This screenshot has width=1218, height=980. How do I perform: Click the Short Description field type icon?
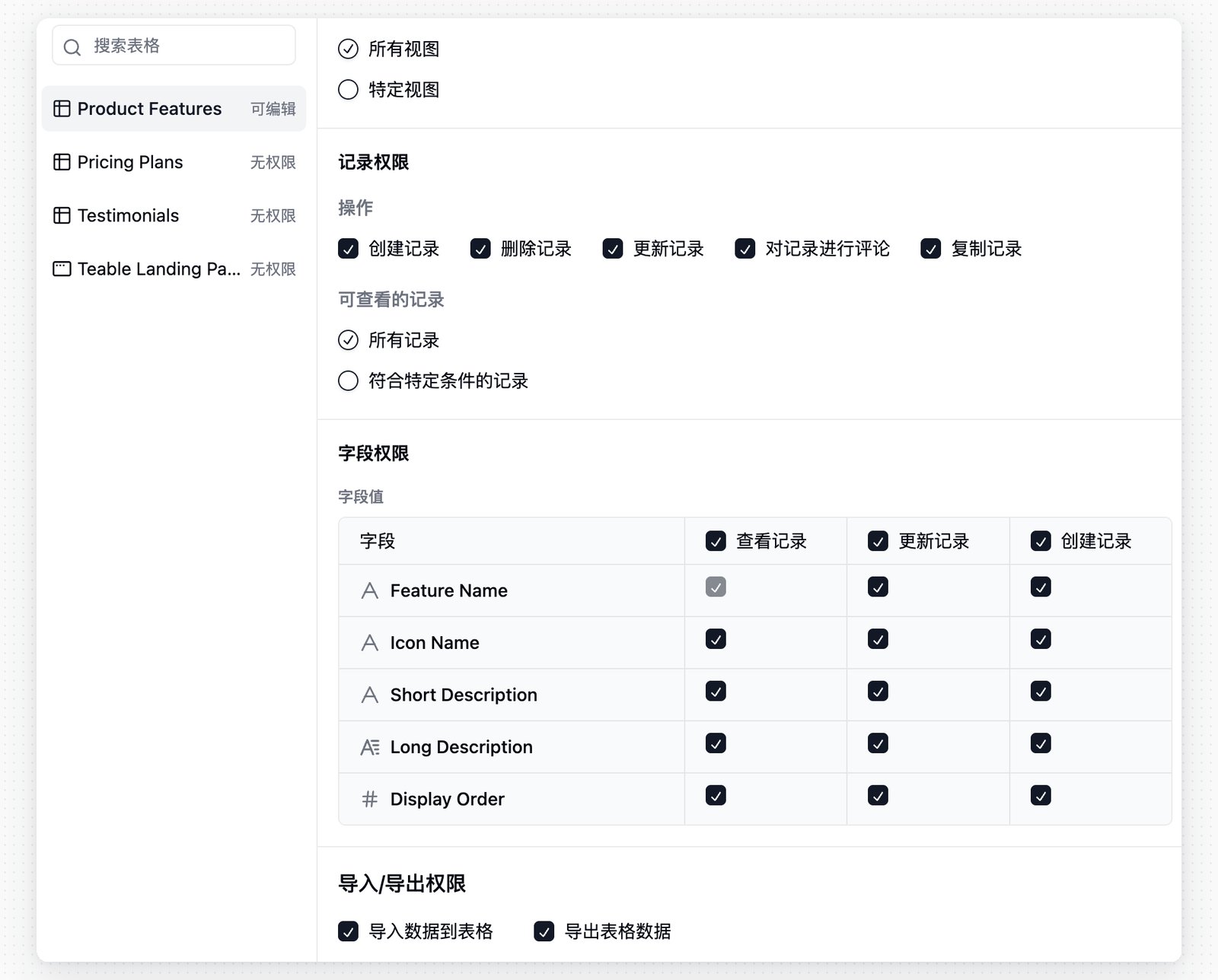pos(370,695)
